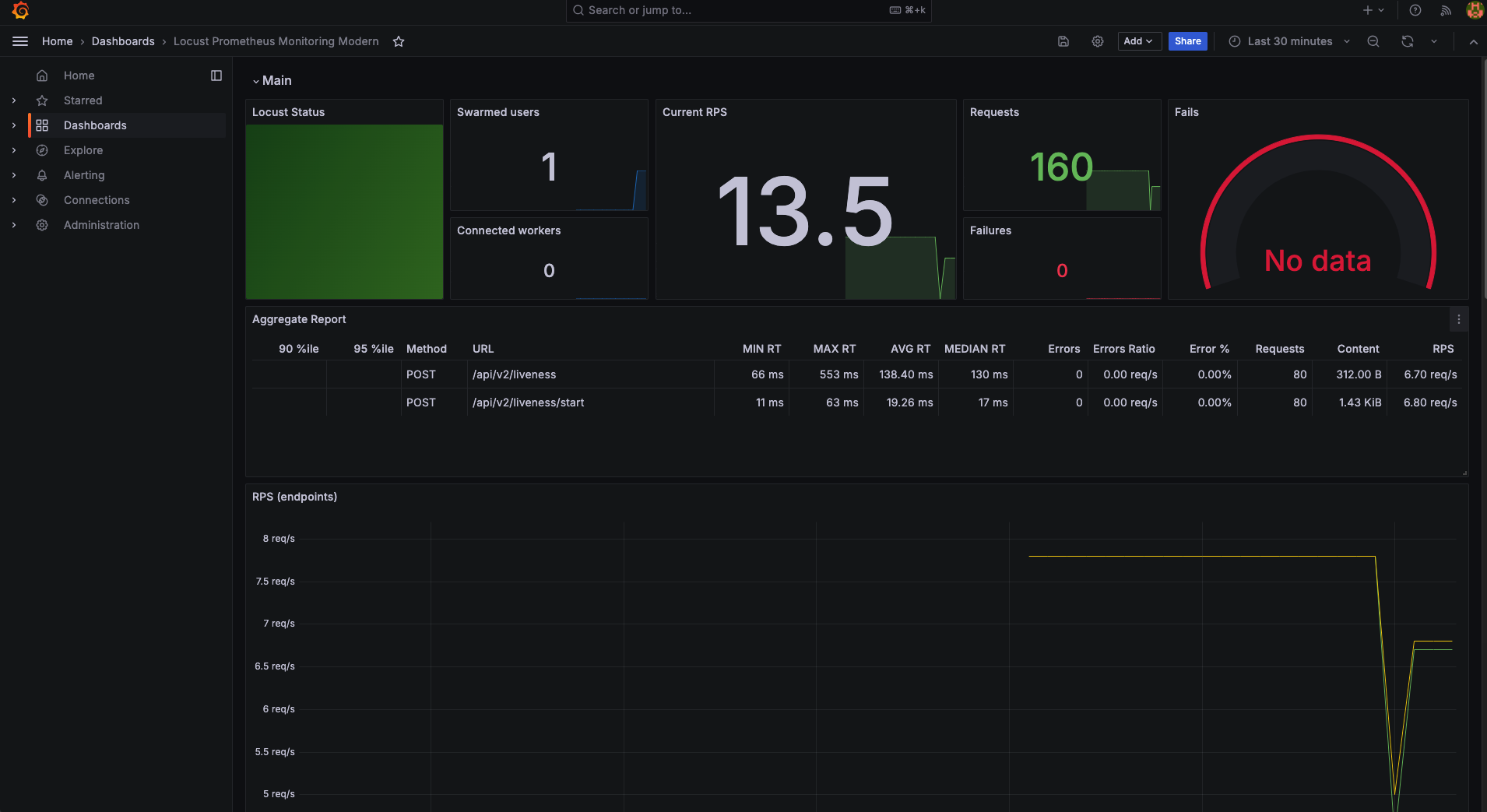Open Aggregate Report panel menu dots

tap(1459, 319)
